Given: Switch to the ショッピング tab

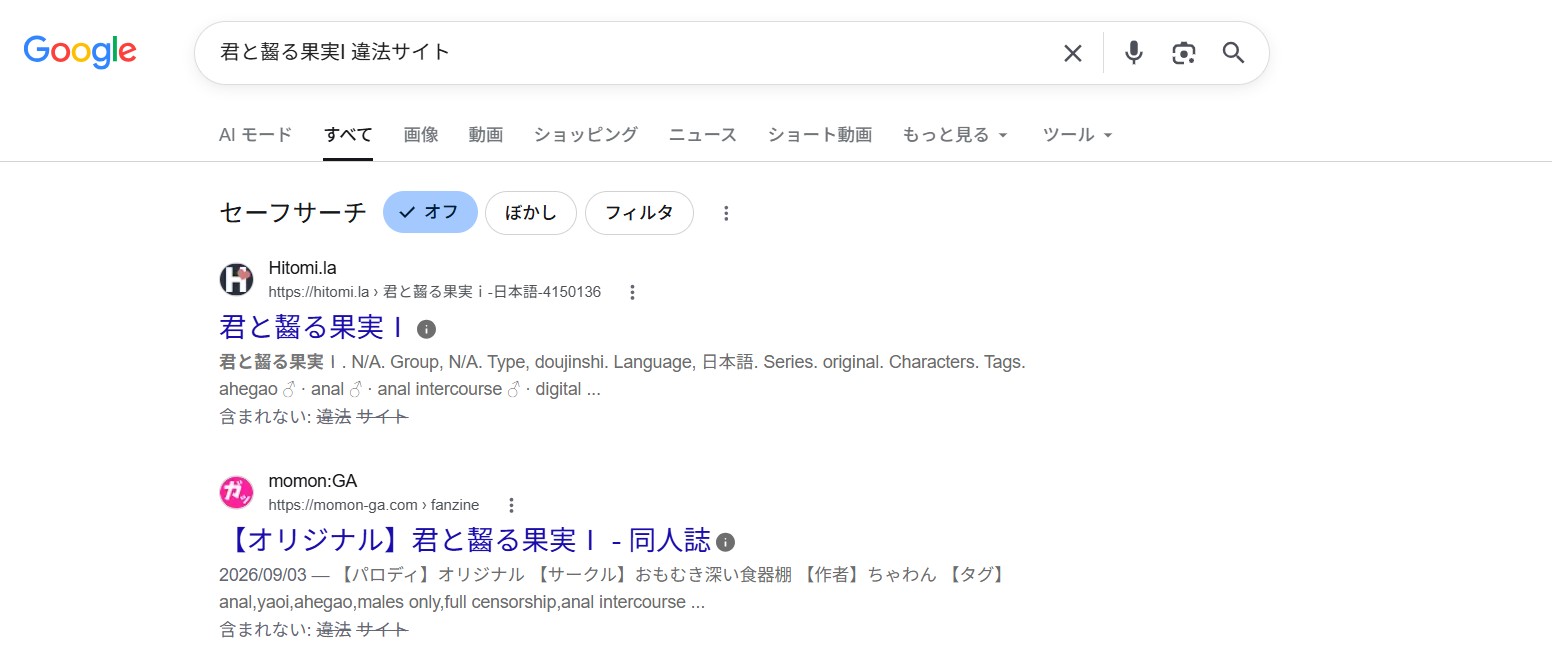Looking at the screenshot, I should tap(586, 135).
